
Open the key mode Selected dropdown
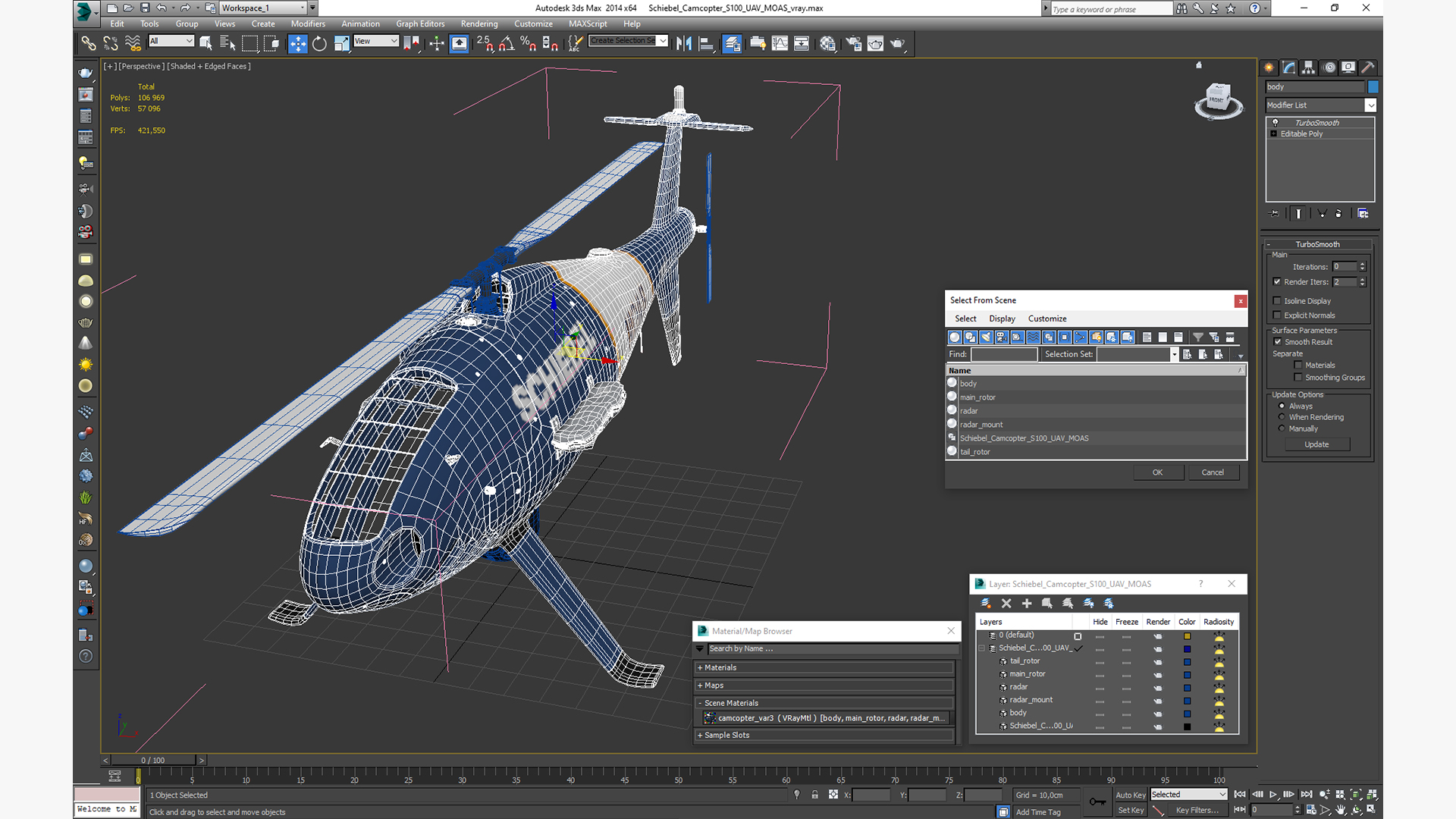click(x=1222, y=795)
